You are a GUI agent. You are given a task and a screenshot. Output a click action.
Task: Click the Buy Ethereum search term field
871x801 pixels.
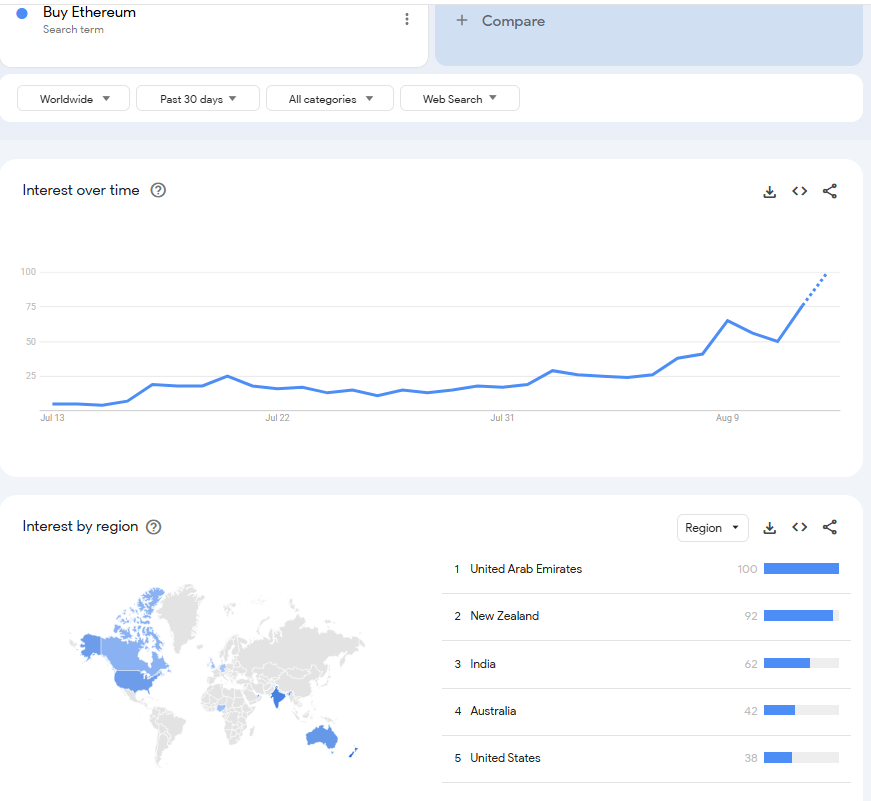tap(214, 34)
